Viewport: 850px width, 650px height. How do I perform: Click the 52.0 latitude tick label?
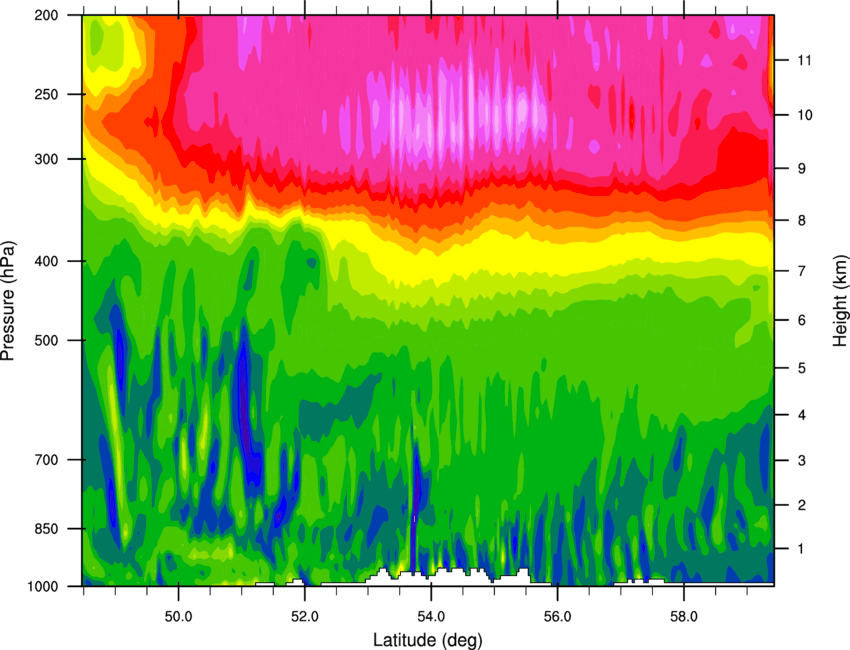click(305, 616)
